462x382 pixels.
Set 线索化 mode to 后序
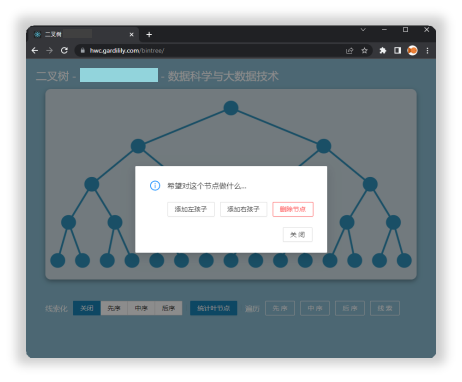click(x=168, y=308)
